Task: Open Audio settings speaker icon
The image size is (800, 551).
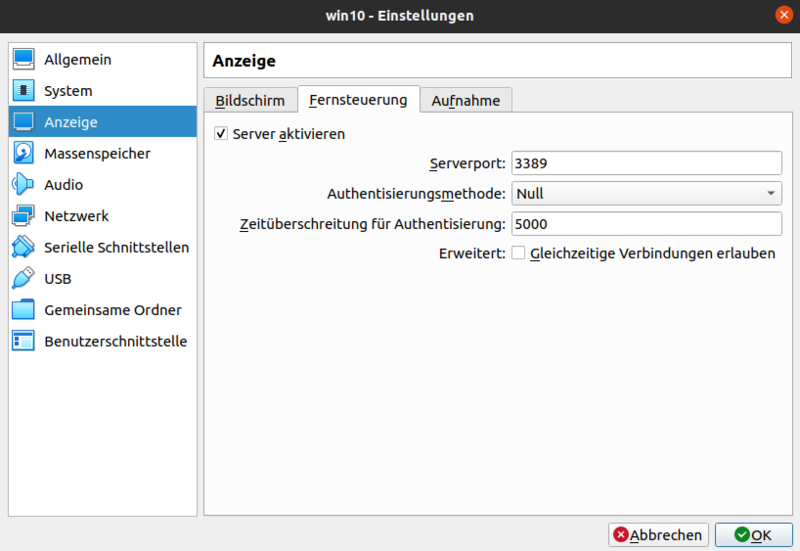Action: point(24,185)
